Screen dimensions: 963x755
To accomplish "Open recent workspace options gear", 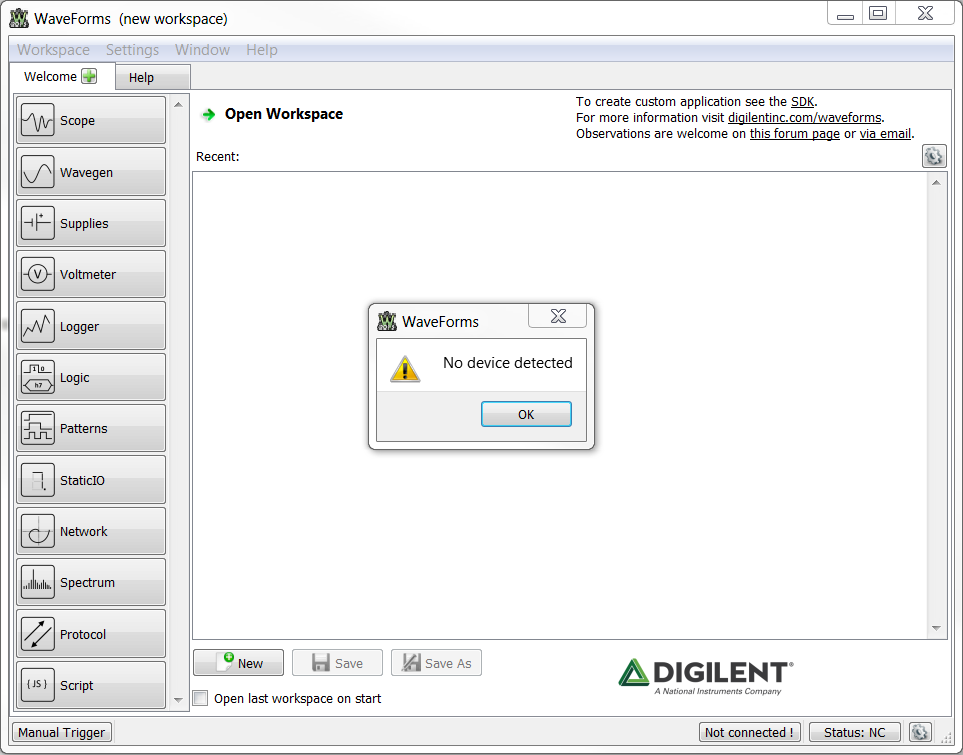I will click(x=934, y=157).
